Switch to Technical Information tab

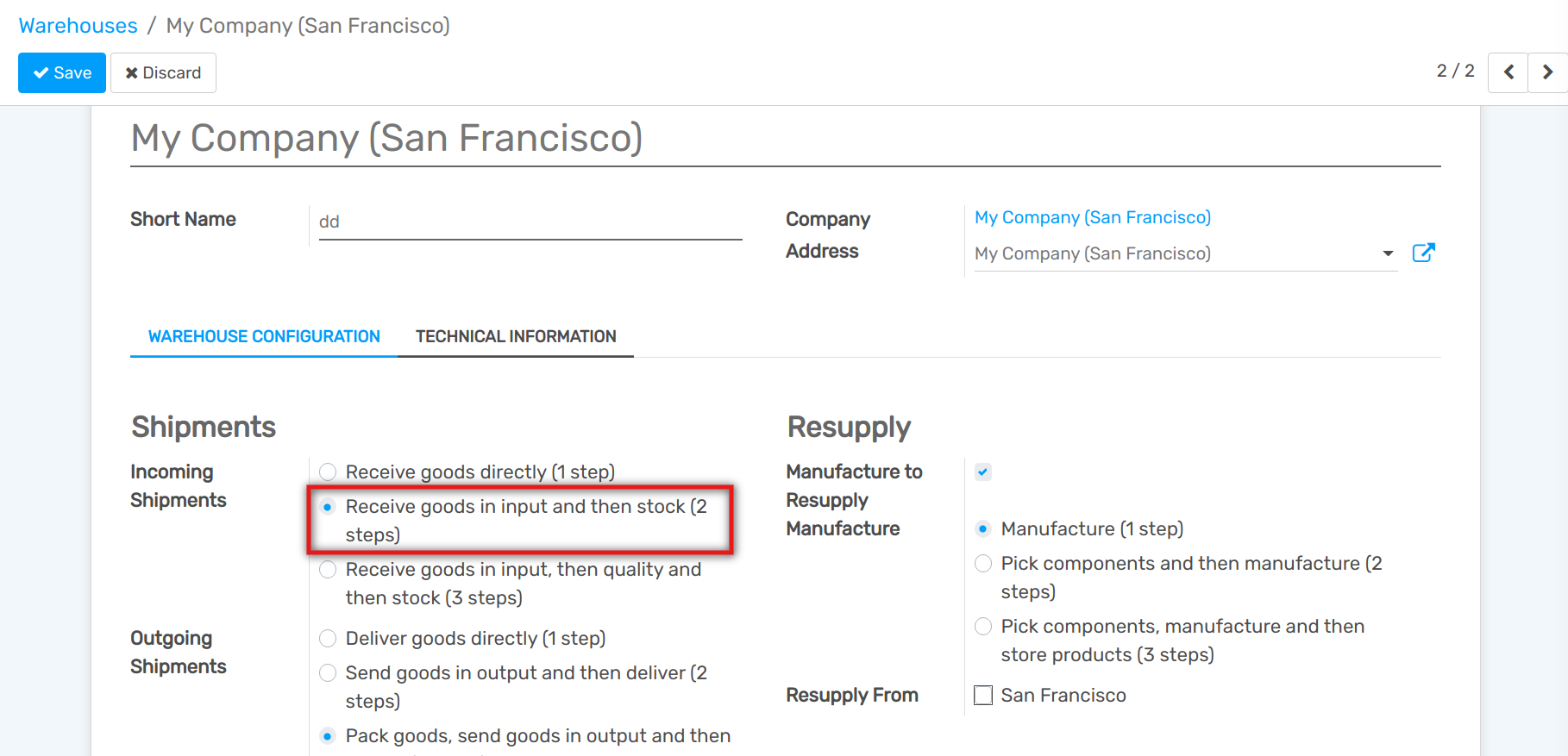tap(516, 336)
